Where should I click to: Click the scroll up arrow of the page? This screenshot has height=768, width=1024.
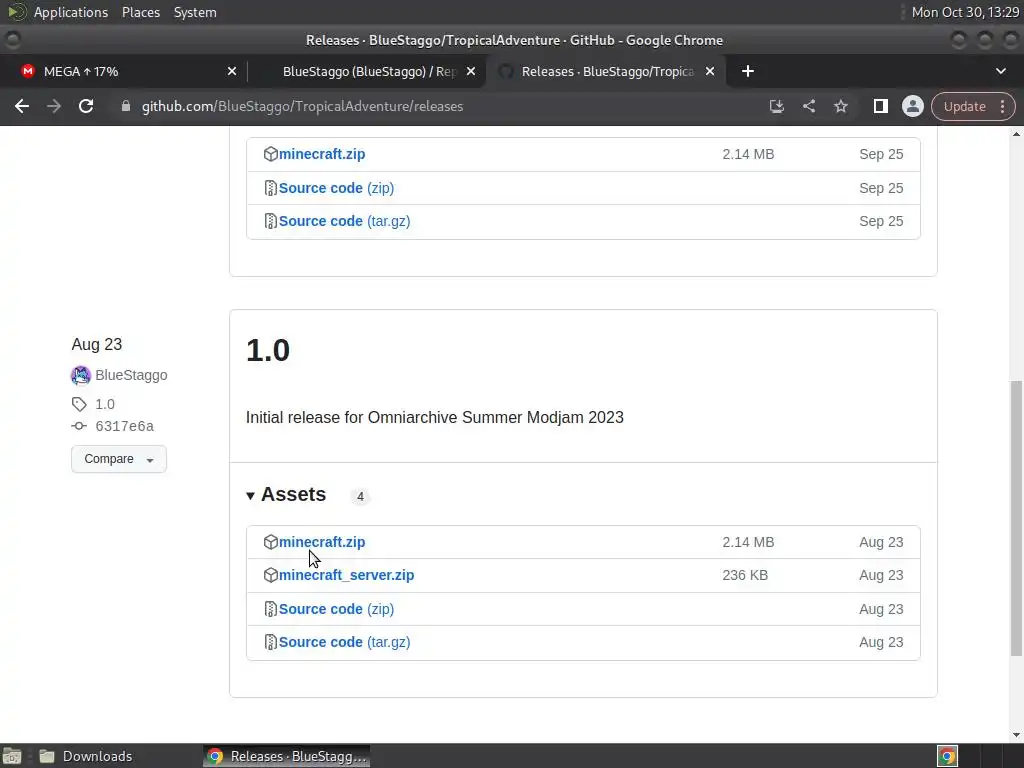point(1016,134)
